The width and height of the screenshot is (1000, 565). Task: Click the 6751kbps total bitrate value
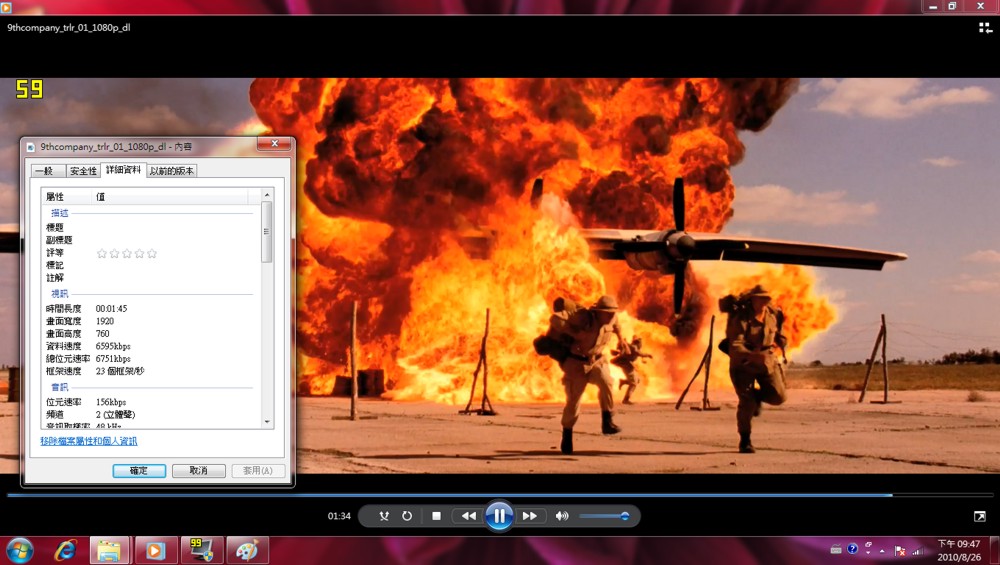point(113,359)
